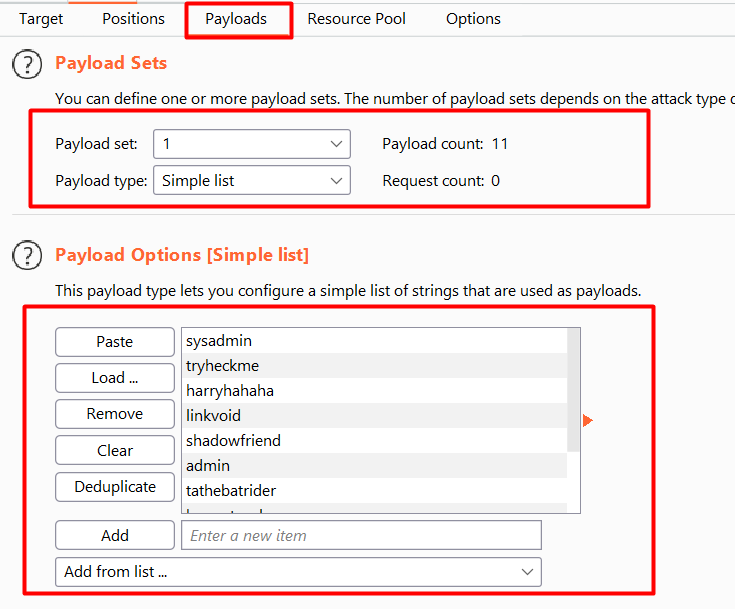Click the Paste button

tap(115, 342)
